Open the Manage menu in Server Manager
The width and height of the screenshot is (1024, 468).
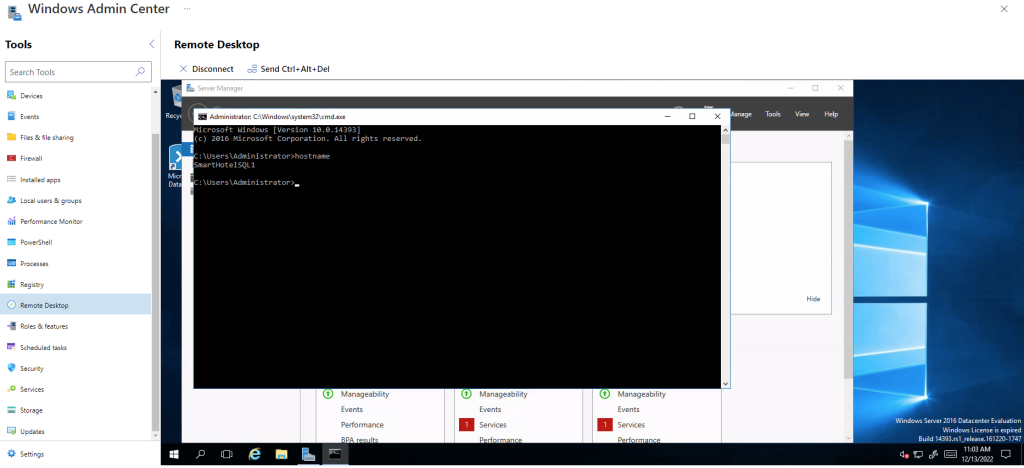740,114
